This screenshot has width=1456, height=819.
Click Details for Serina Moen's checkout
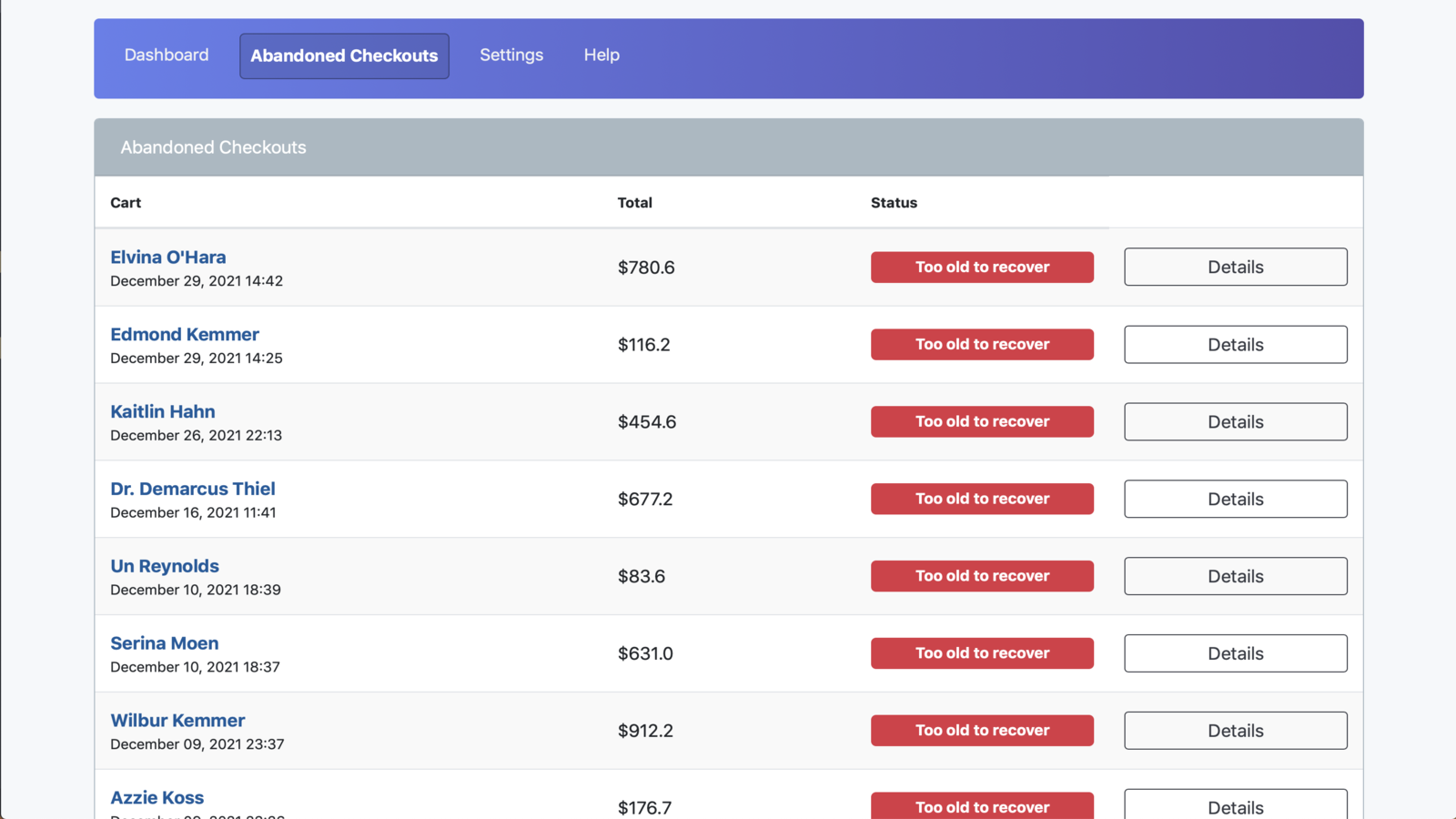1235,653
